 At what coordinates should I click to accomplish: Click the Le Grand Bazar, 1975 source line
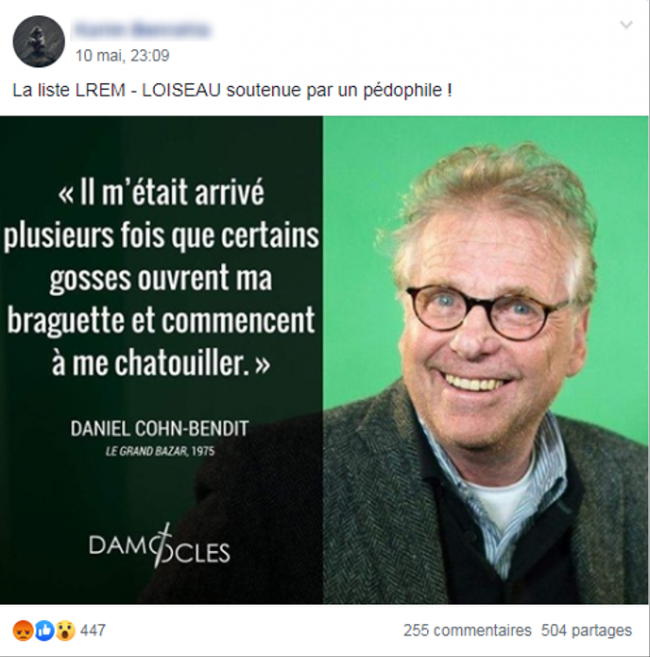coord(160,451)
